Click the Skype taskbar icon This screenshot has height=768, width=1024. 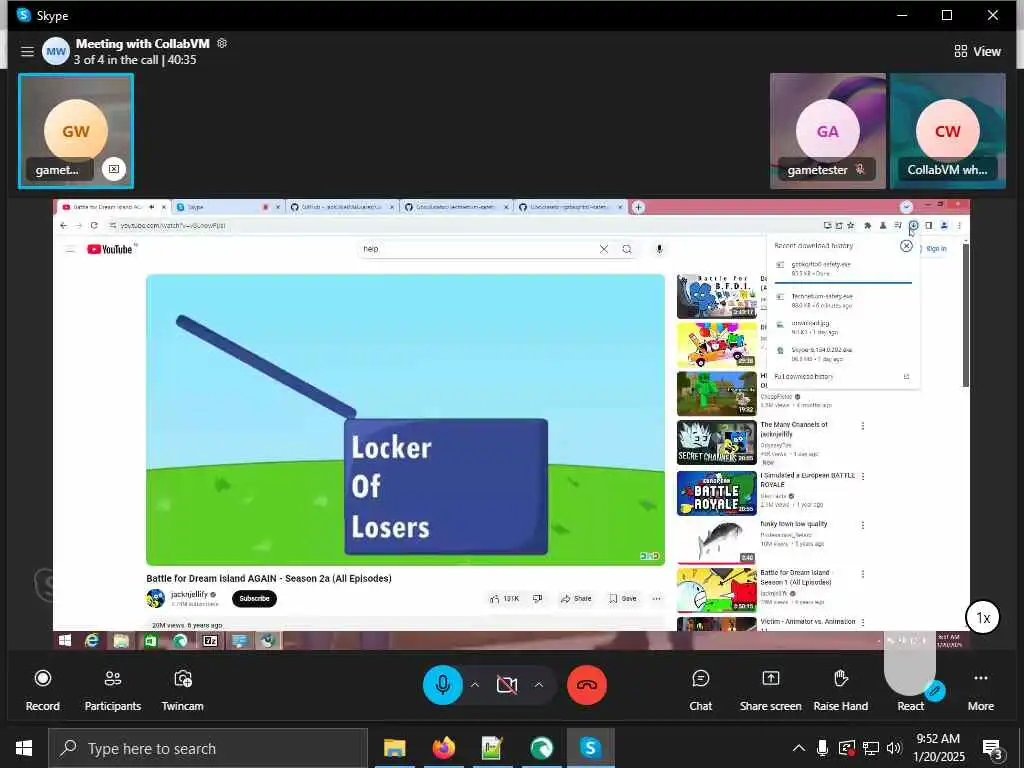(590, 748)
